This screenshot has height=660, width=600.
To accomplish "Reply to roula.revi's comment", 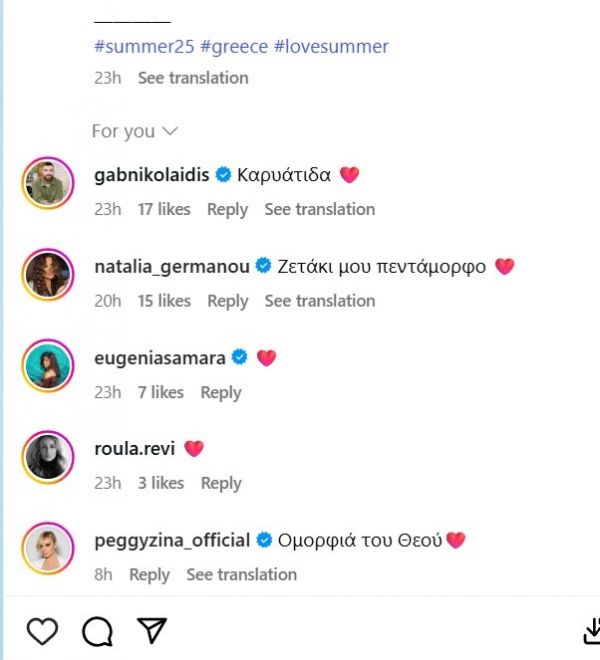I will [x=221, y=483].
